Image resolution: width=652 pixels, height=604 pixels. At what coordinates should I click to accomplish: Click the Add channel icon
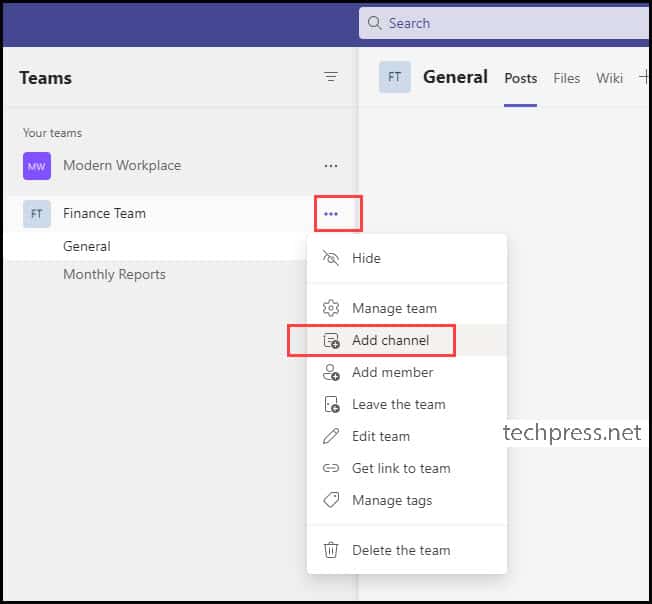(x=331, y=340)
